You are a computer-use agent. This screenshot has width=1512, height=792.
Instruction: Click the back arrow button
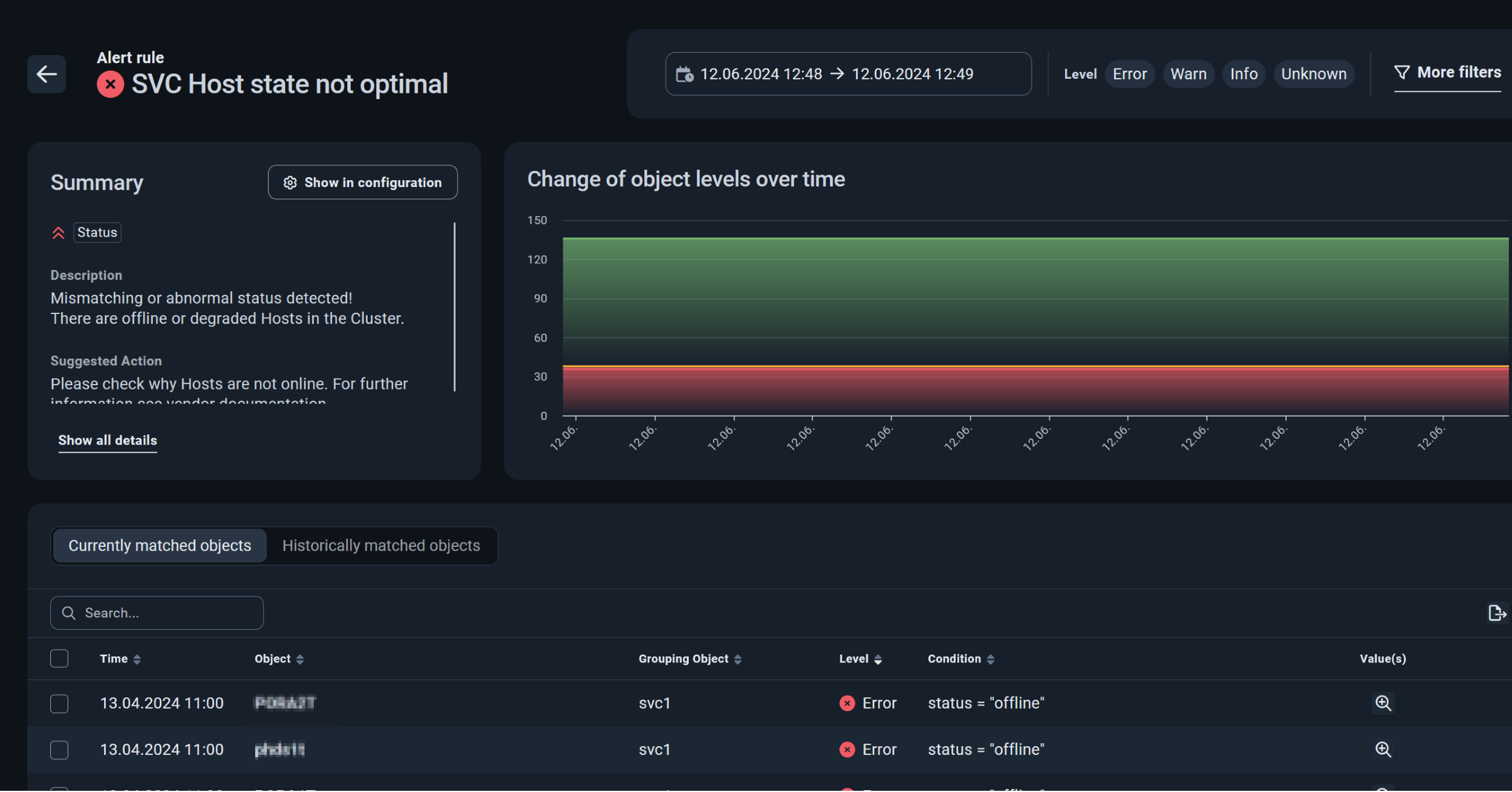[x=47, y=74]
